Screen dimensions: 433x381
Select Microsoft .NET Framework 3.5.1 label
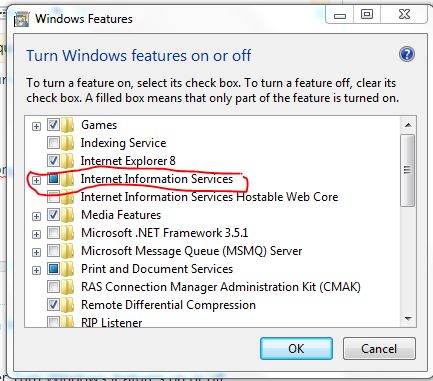tap(165, 233)
